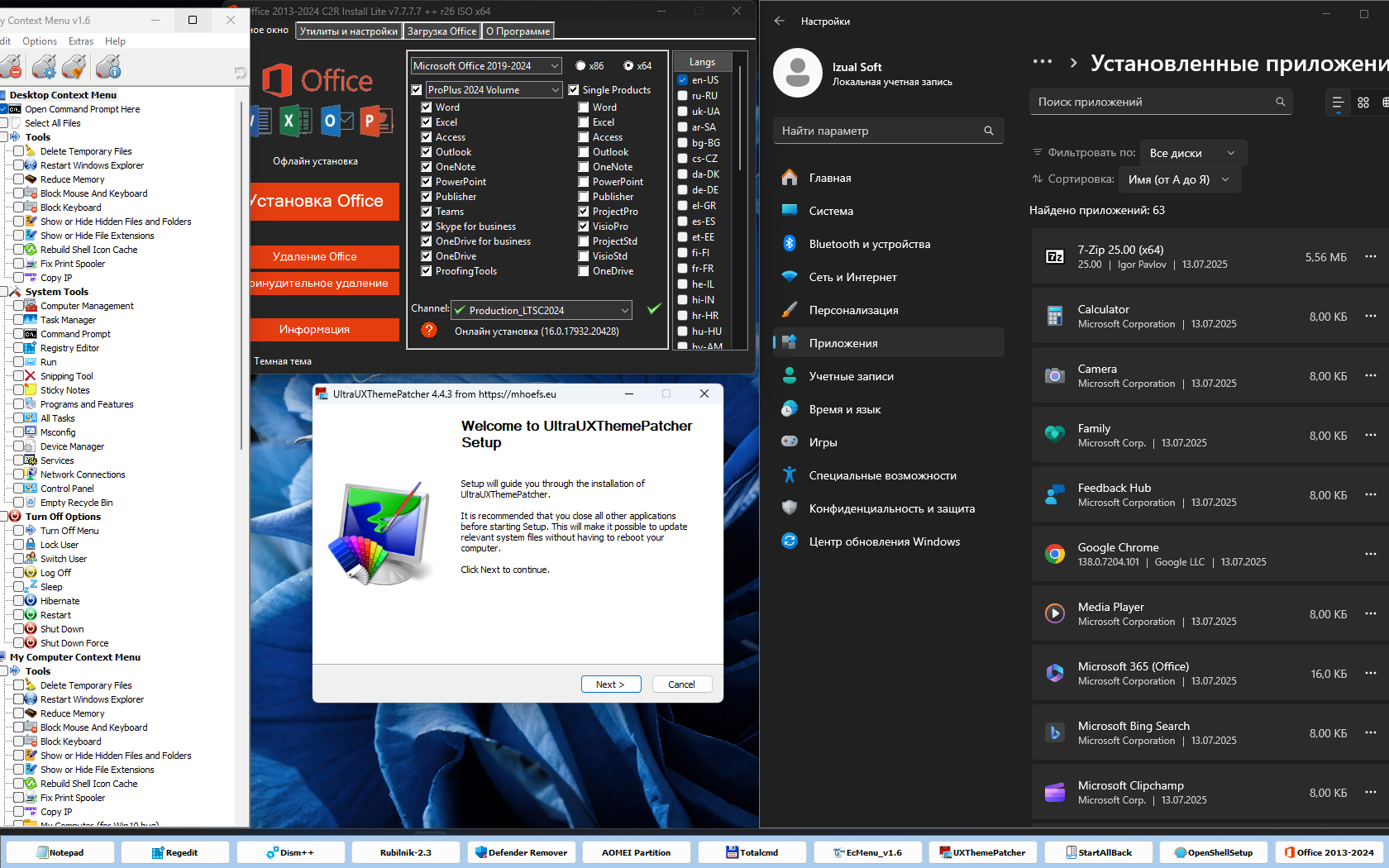Open UXThemePatcher from the launcher bar
The height and width of the screenshot is (868, 1389).
tap(981, 852)
